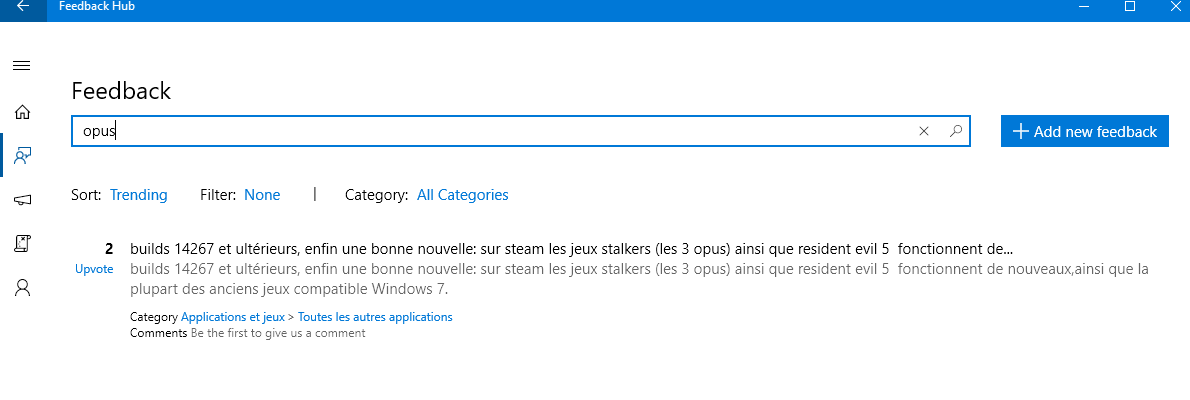Open the Applications et jeux category link
This screenshot has width=1190, height=400.
click(x=233, y=317)
